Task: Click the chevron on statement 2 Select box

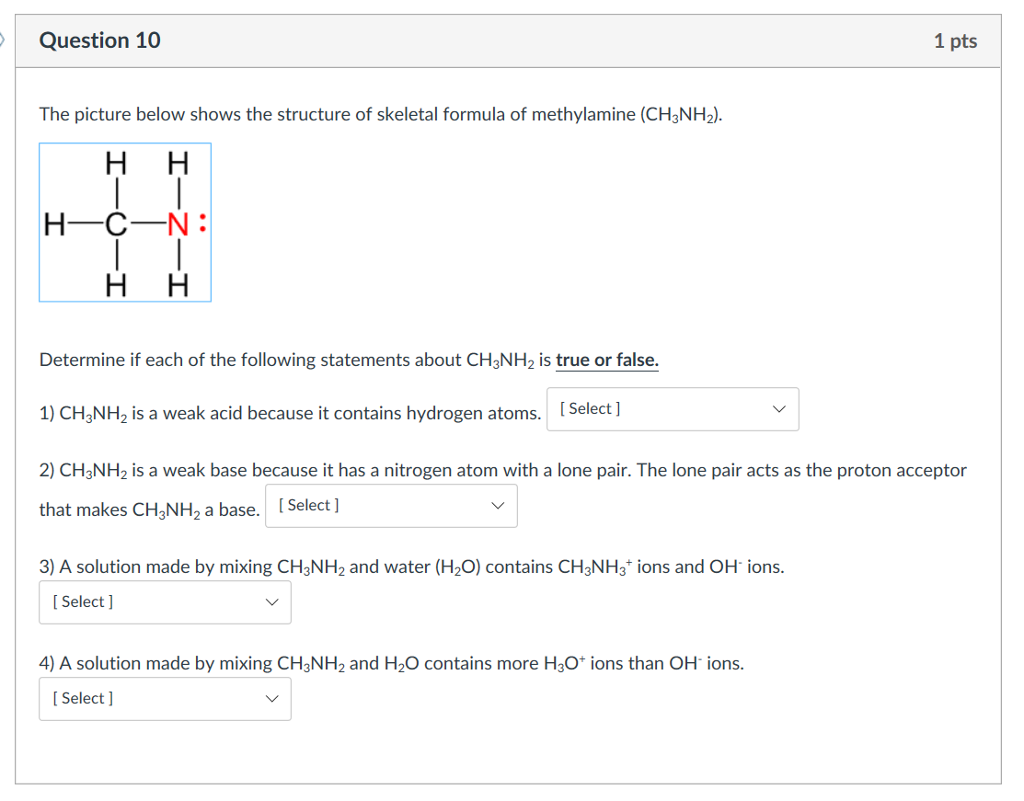Action: click(497, 505)
